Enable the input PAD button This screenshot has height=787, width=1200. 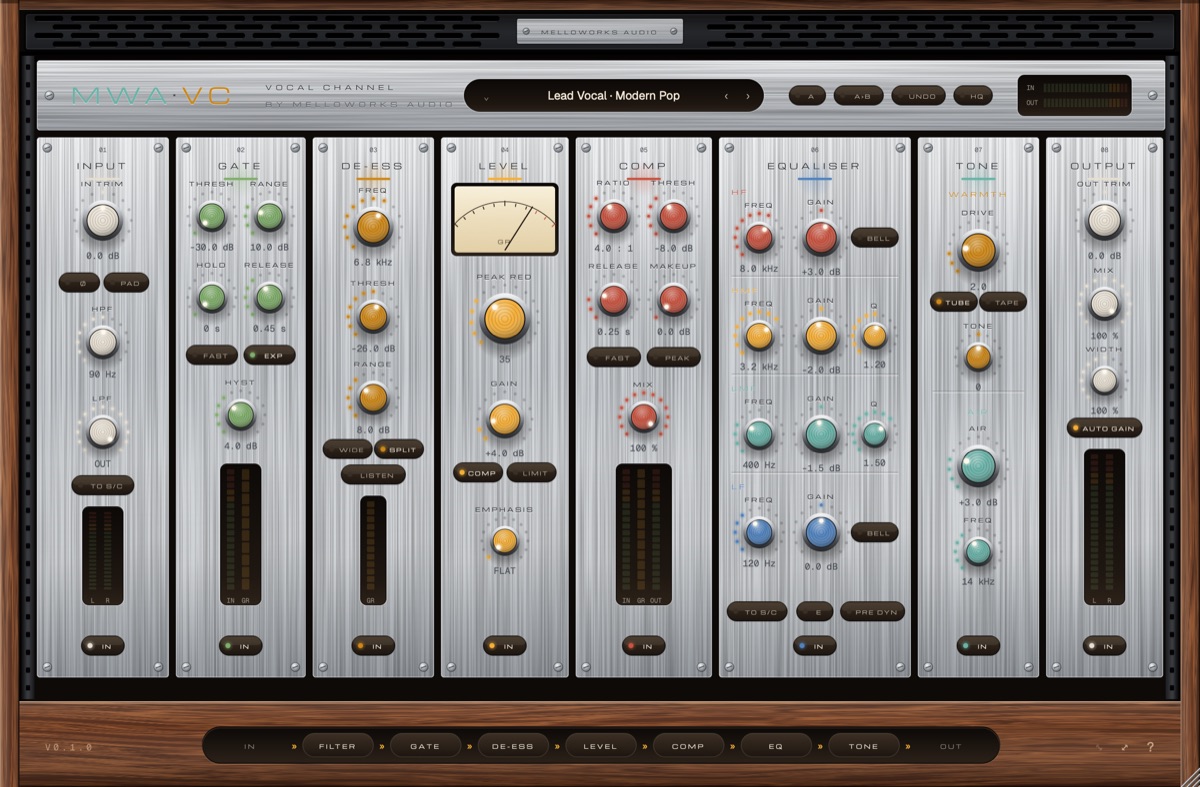[126, 283]
